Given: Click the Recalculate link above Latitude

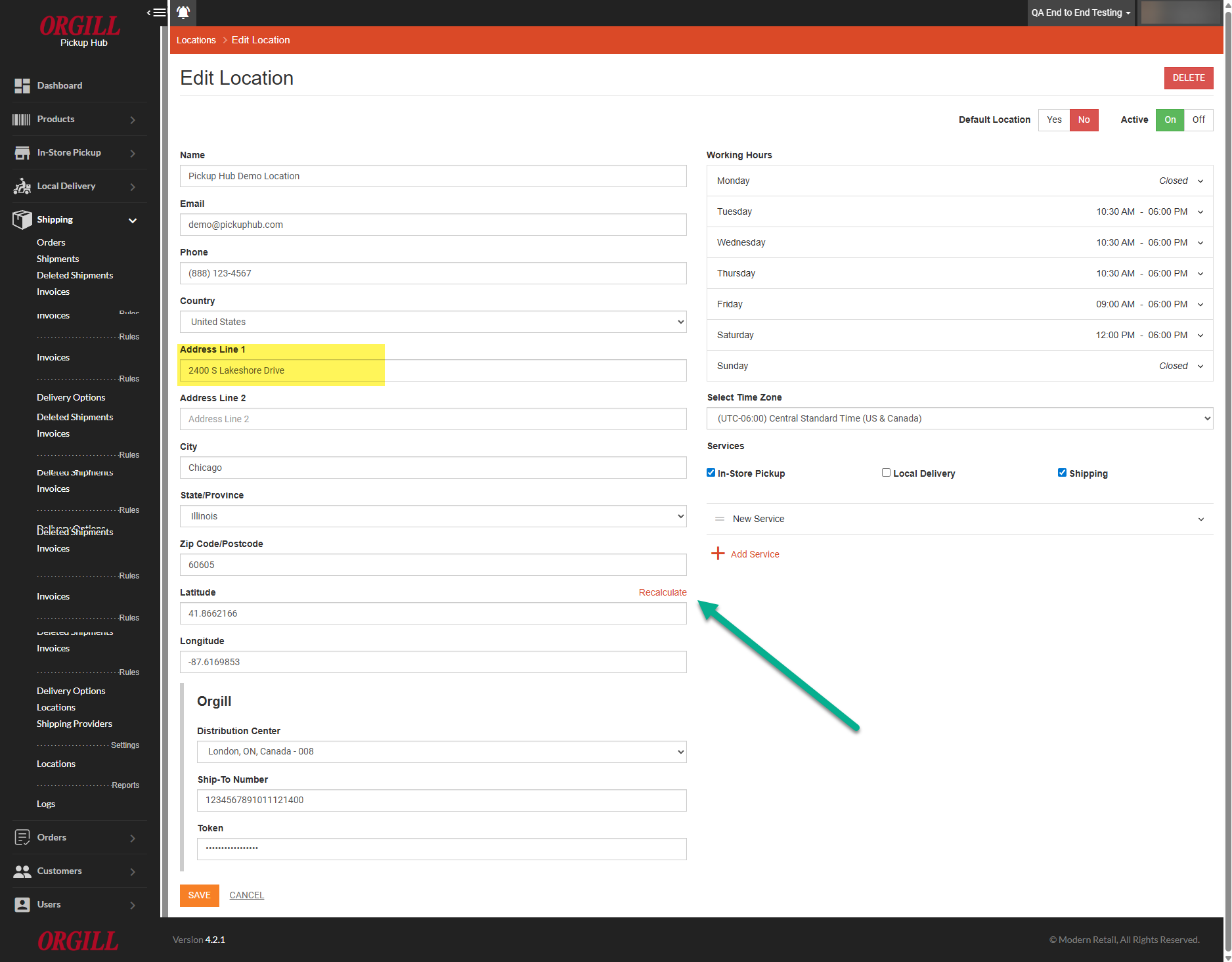Looking at the screenshot, I should (x=663, y=592).
